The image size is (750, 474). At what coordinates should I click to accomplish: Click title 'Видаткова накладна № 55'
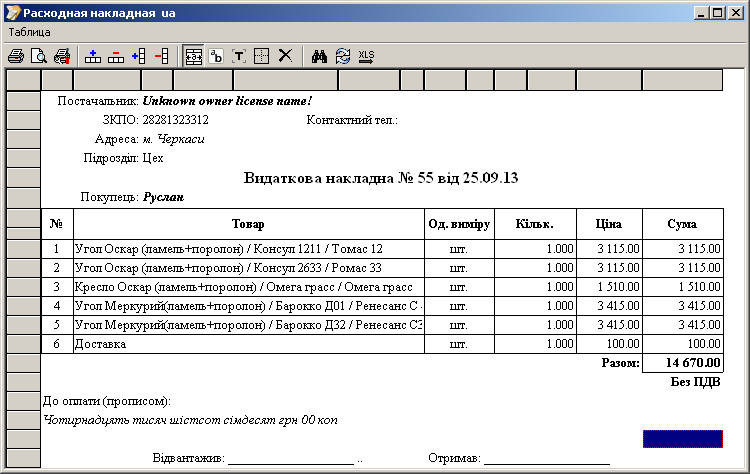tap(339, 178)
